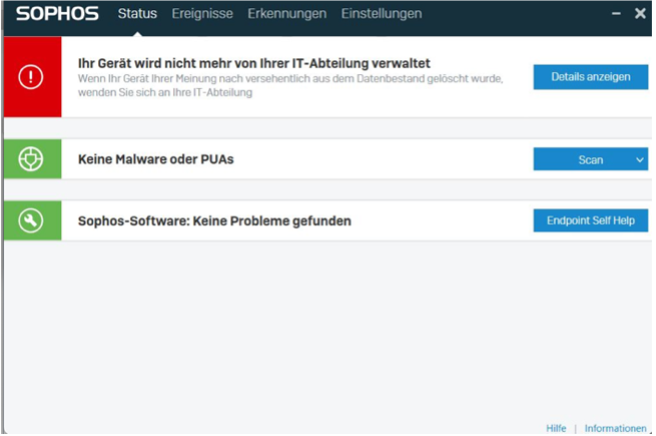Image resolution: width=656 pixels, height=436 pixels.
Task: Click the green wrench software status icon
Action: [x=31, y=221]
